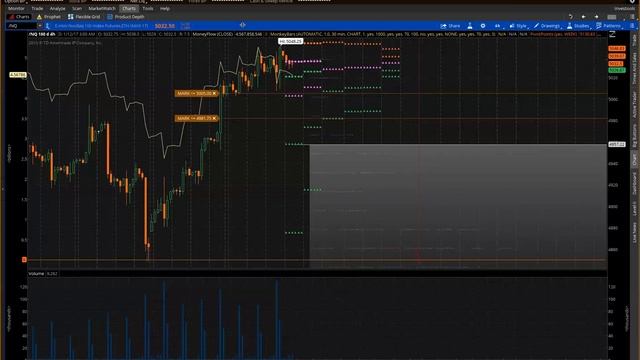Click the topmost orange price bubble
The width and height of the screenshot is (640, 360).
616,49
